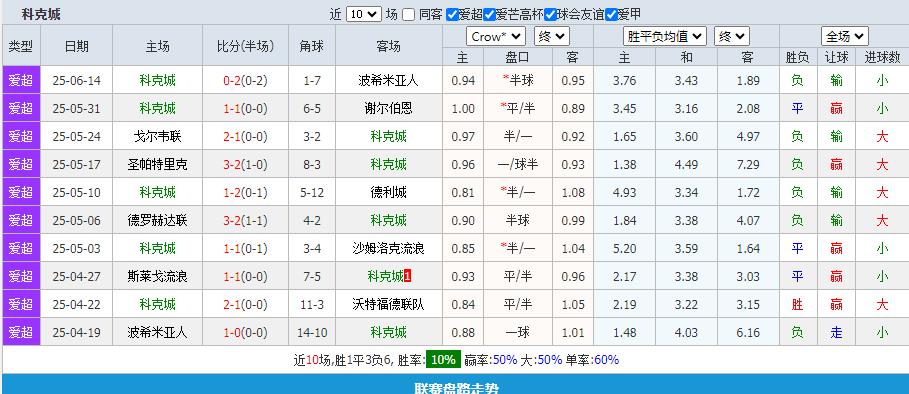This screenshot has width=909, height=394.
Task: Open the 胜平负均值 dropdown
Action: (665, 37)
